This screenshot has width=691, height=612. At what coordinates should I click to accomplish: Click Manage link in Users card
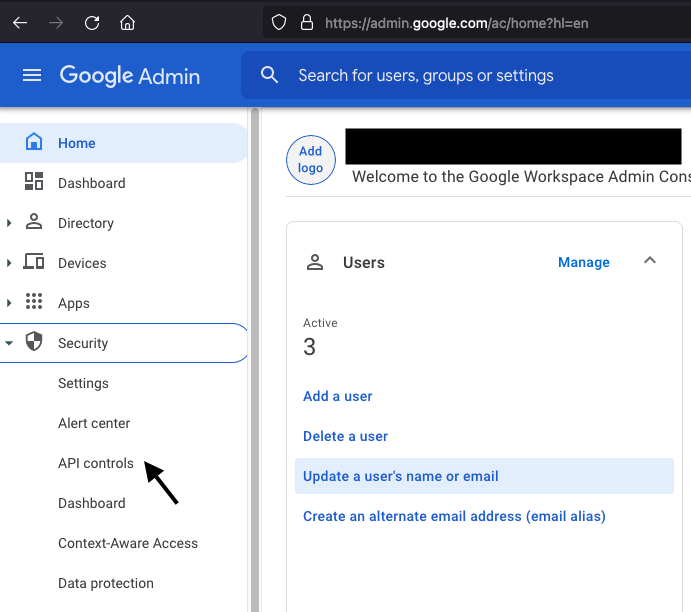[584, 262]
